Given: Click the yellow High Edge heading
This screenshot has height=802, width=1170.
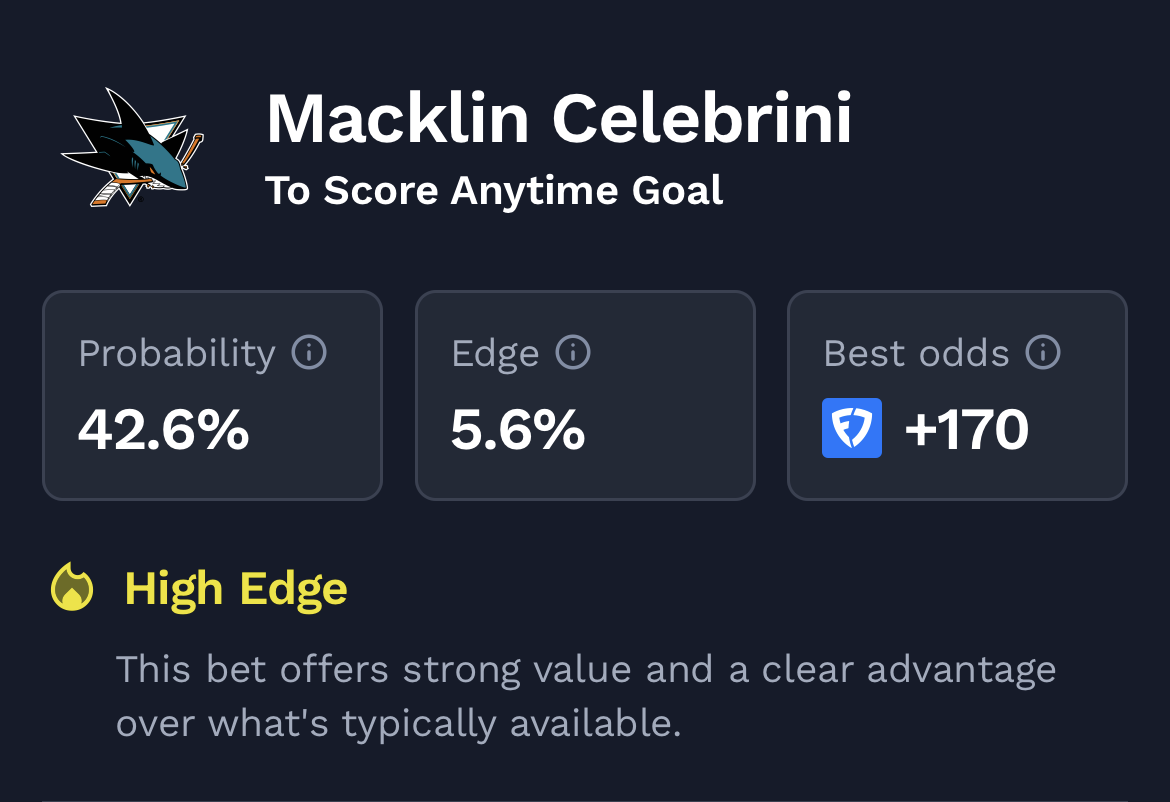Looking at the screenshot, I should click(236, 589).
